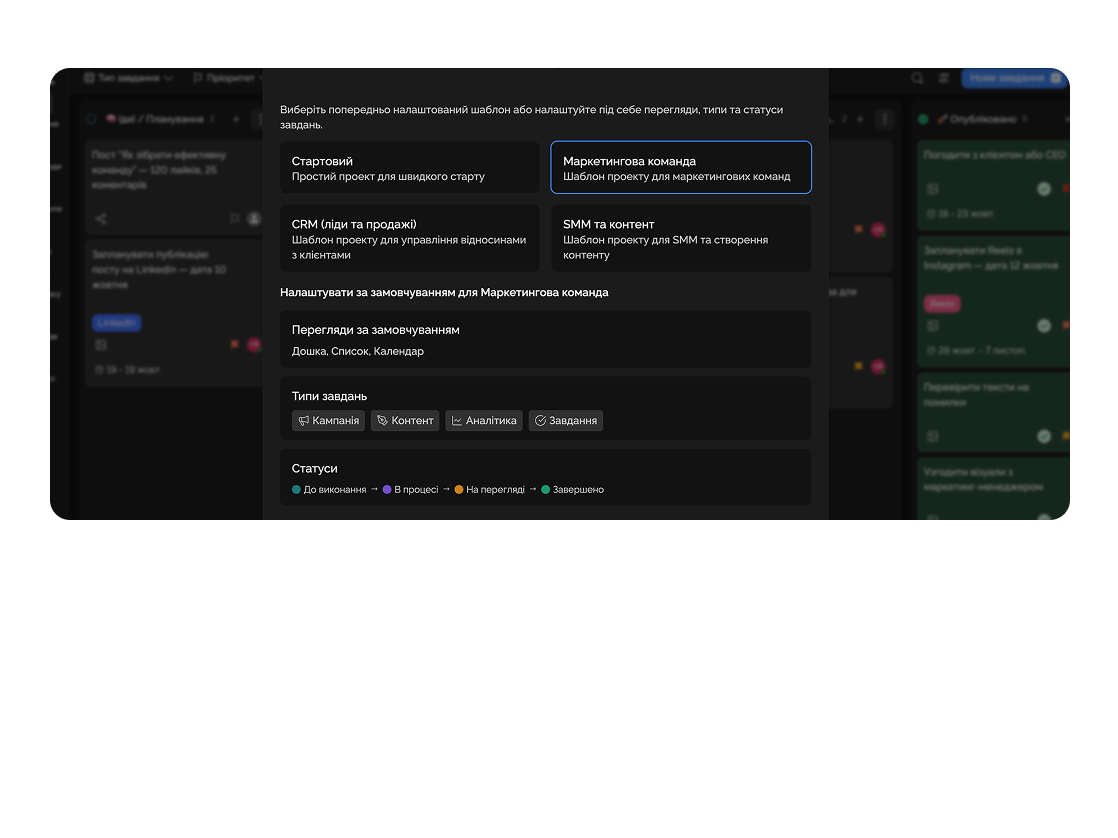The height and width of the screenshot is (838, 1118).
Task: Click the share icon on the first card
Action: click(101, 218)
